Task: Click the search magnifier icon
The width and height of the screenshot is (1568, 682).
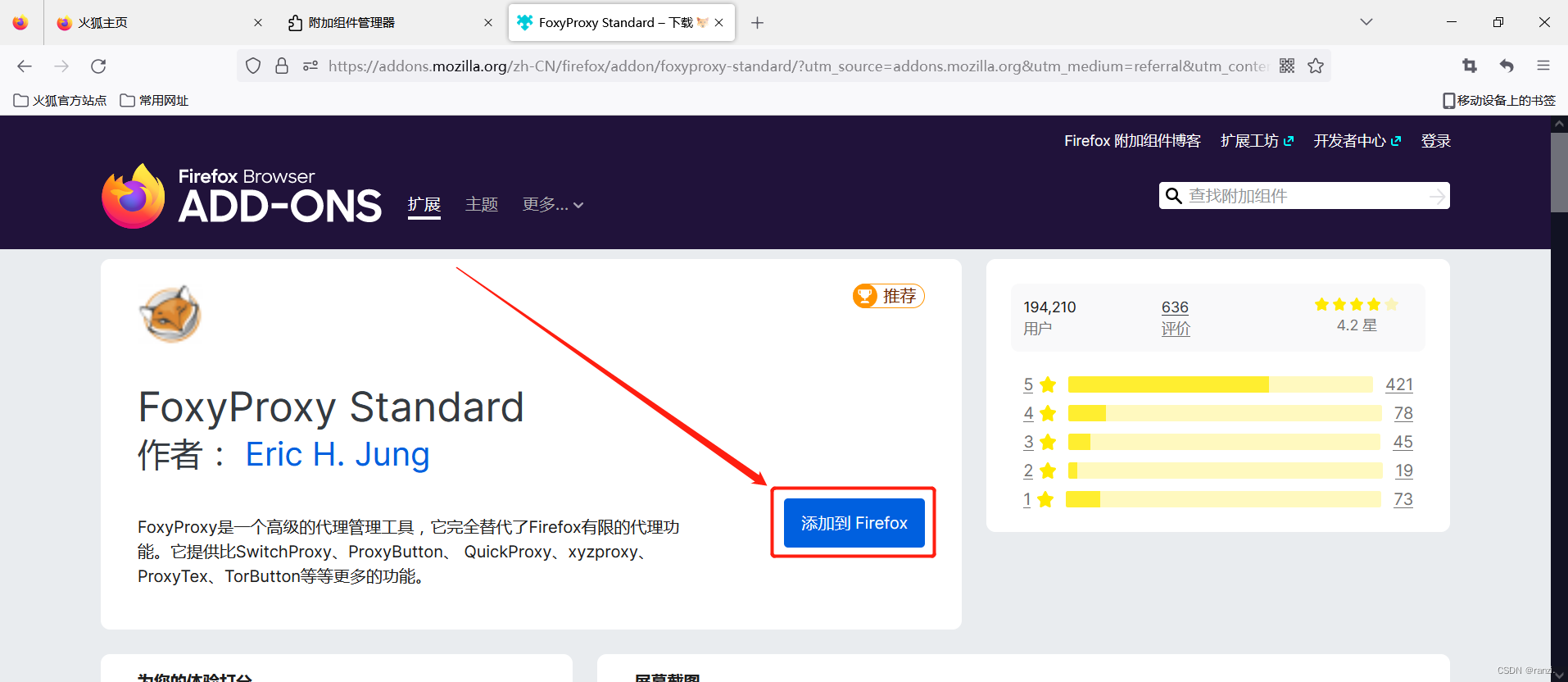Action: [1173, 196]
